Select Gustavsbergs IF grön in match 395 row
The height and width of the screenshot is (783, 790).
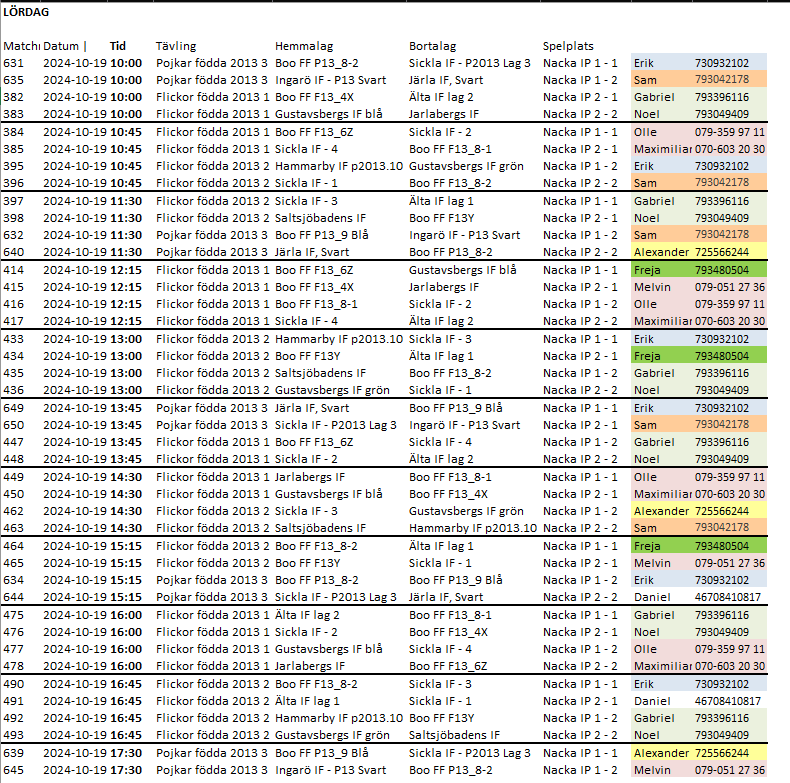(x=466, y=166)
